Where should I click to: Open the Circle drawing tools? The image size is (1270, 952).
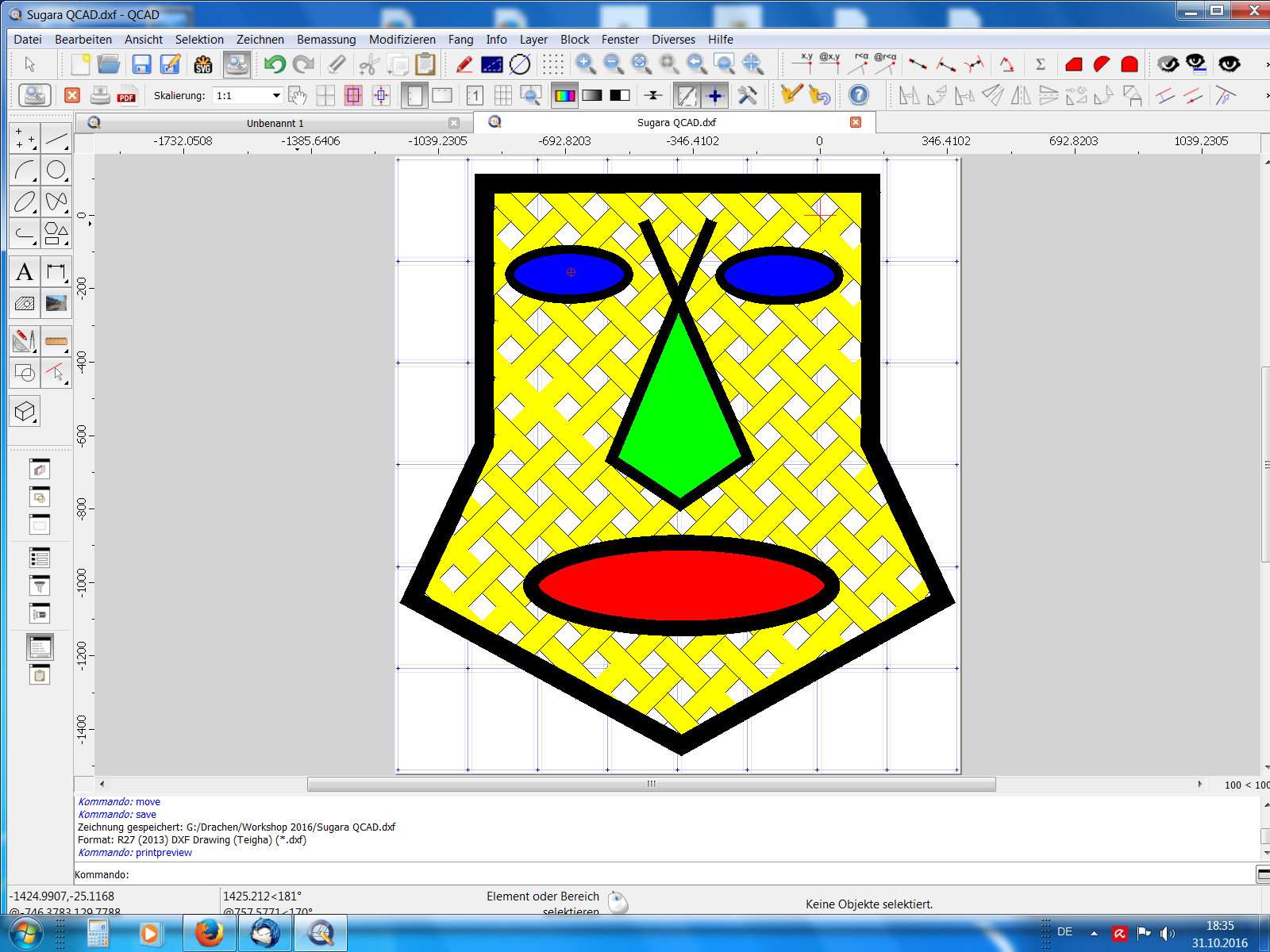56,171
